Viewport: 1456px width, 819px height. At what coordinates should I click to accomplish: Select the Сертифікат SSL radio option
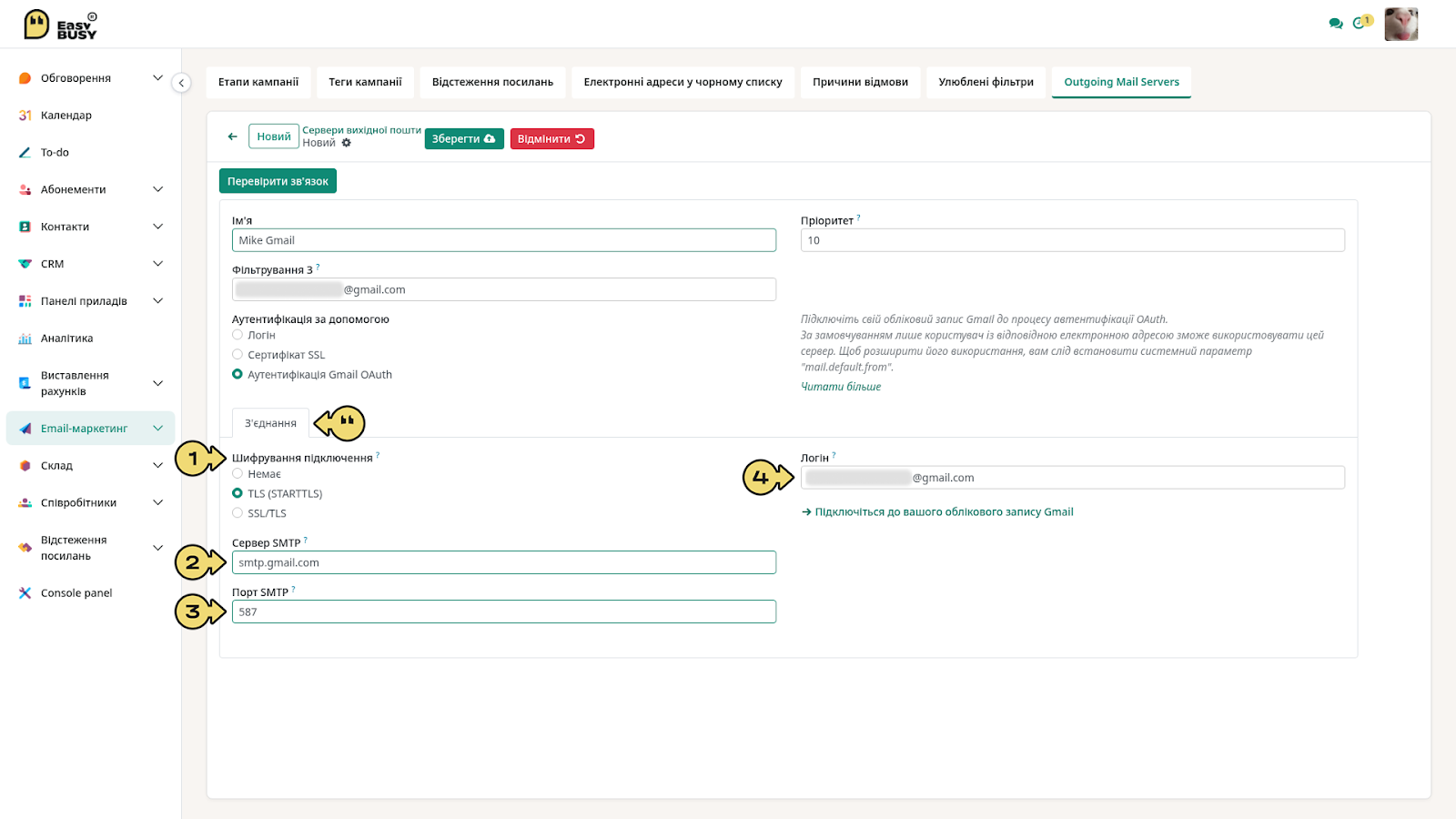pos(238,355)
